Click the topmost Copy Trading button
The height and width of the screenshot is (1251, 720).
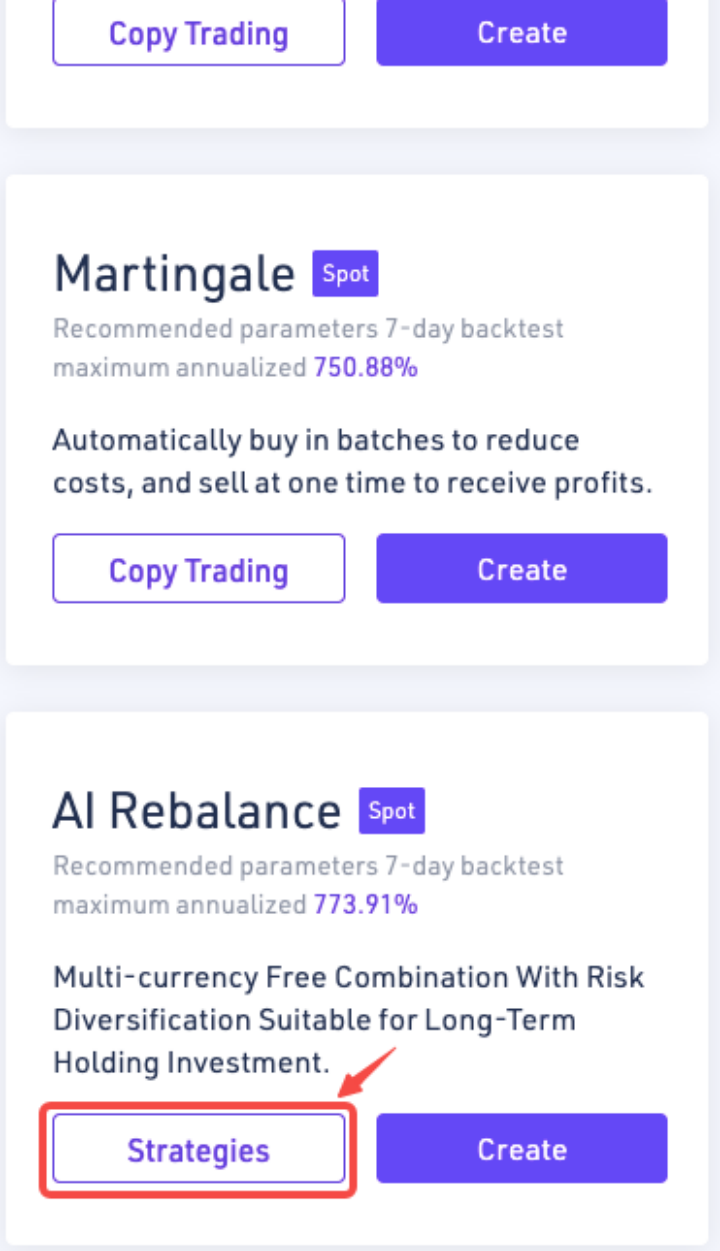coord(198,34)
